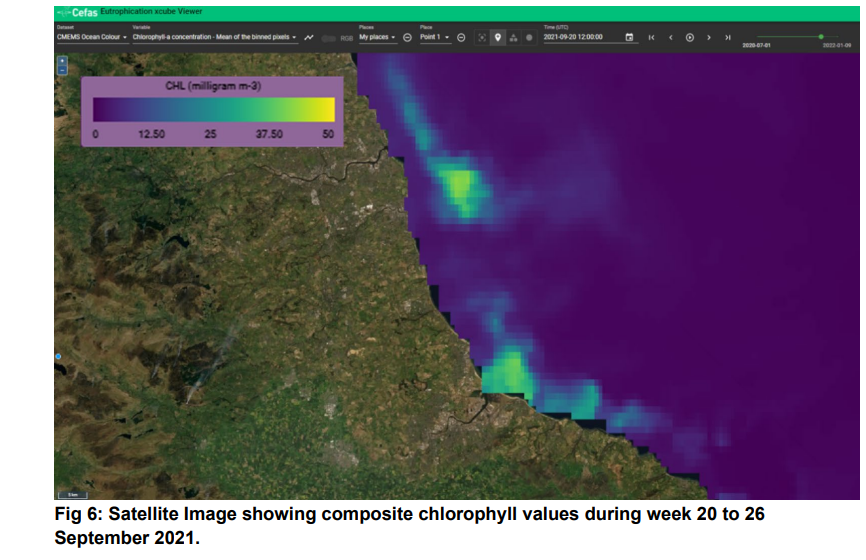Select the draw polygon tool
The height and width of the screenshot is (560, 866).
point(513,38)
